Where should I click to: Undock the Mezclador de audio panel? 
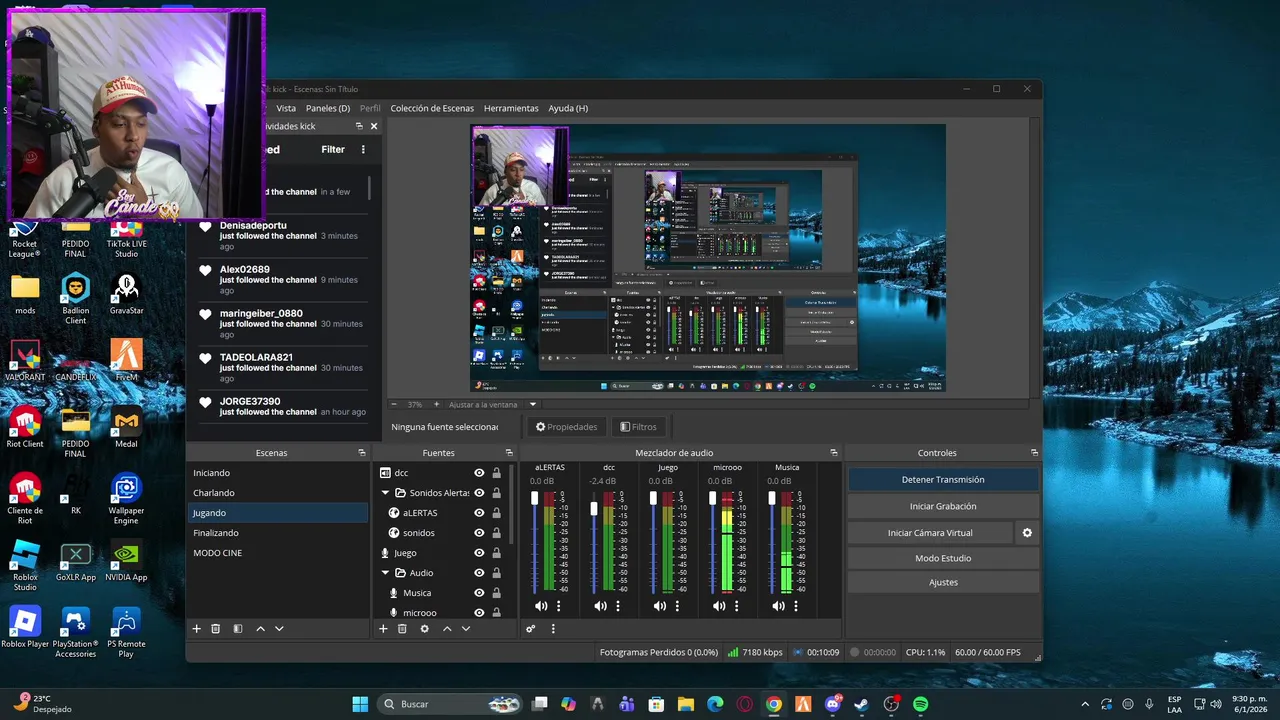[x=834, y=453]
